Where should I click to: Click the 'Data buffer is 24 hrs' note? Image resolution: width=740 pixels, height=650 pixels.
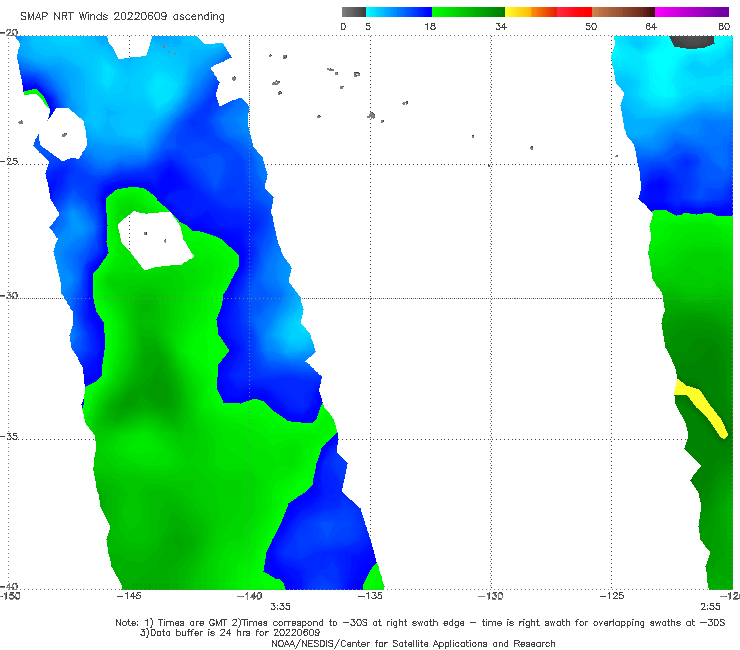230,633
